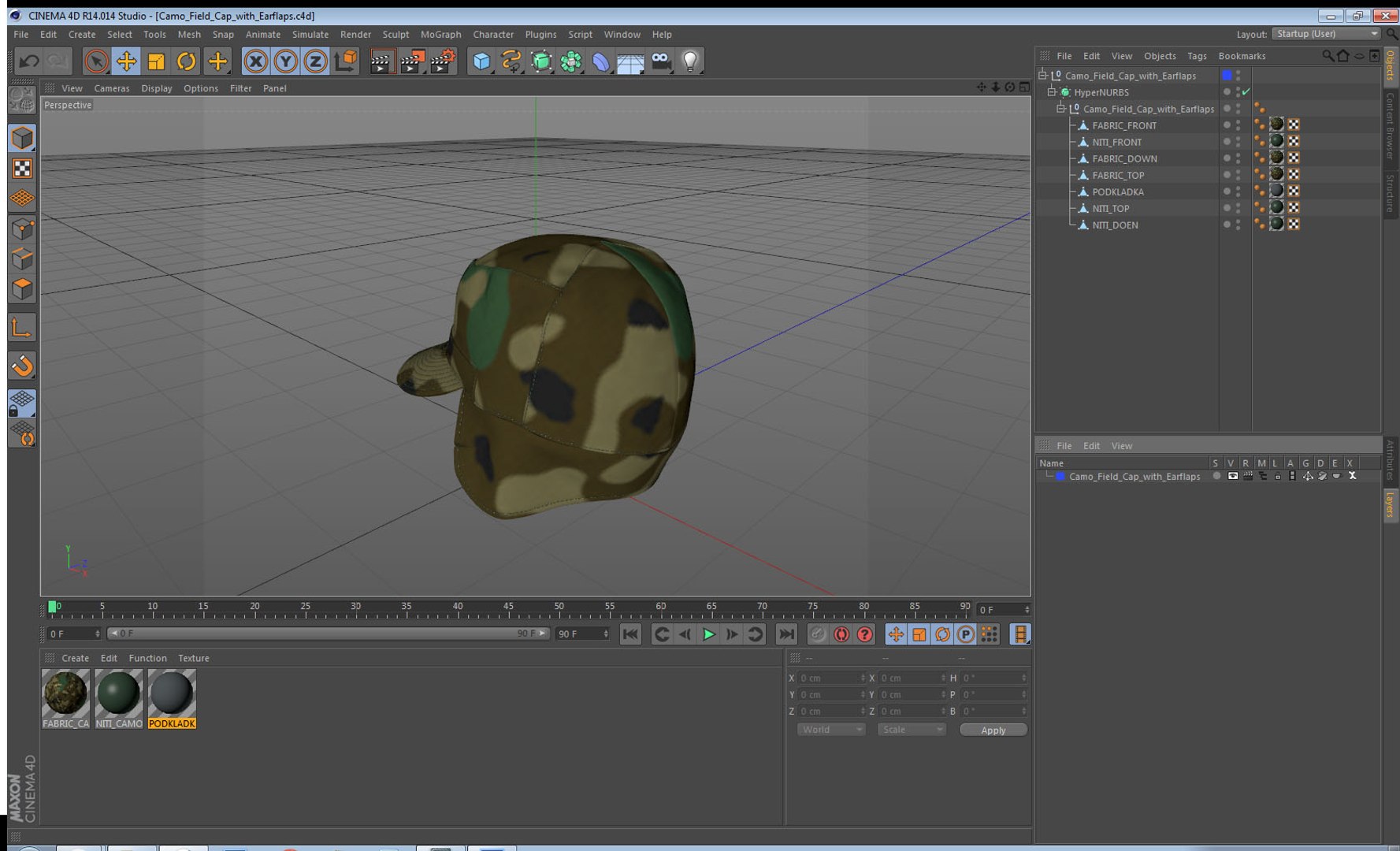The width and height of the screenshot is (1400, 851).
Task: Switch to Points mode
Action: 22,229
